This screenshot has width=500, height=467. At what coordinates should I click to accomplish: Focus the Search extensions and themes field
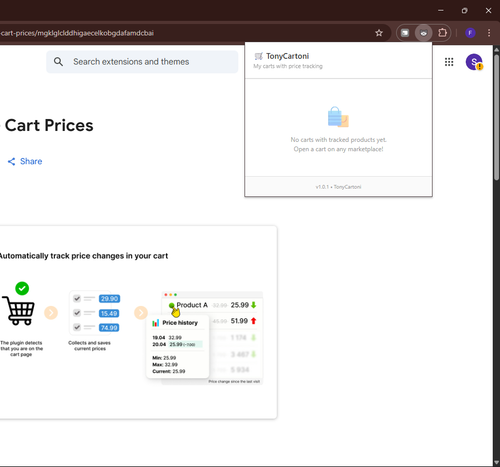pyautogui.click(x=142, y=62)
